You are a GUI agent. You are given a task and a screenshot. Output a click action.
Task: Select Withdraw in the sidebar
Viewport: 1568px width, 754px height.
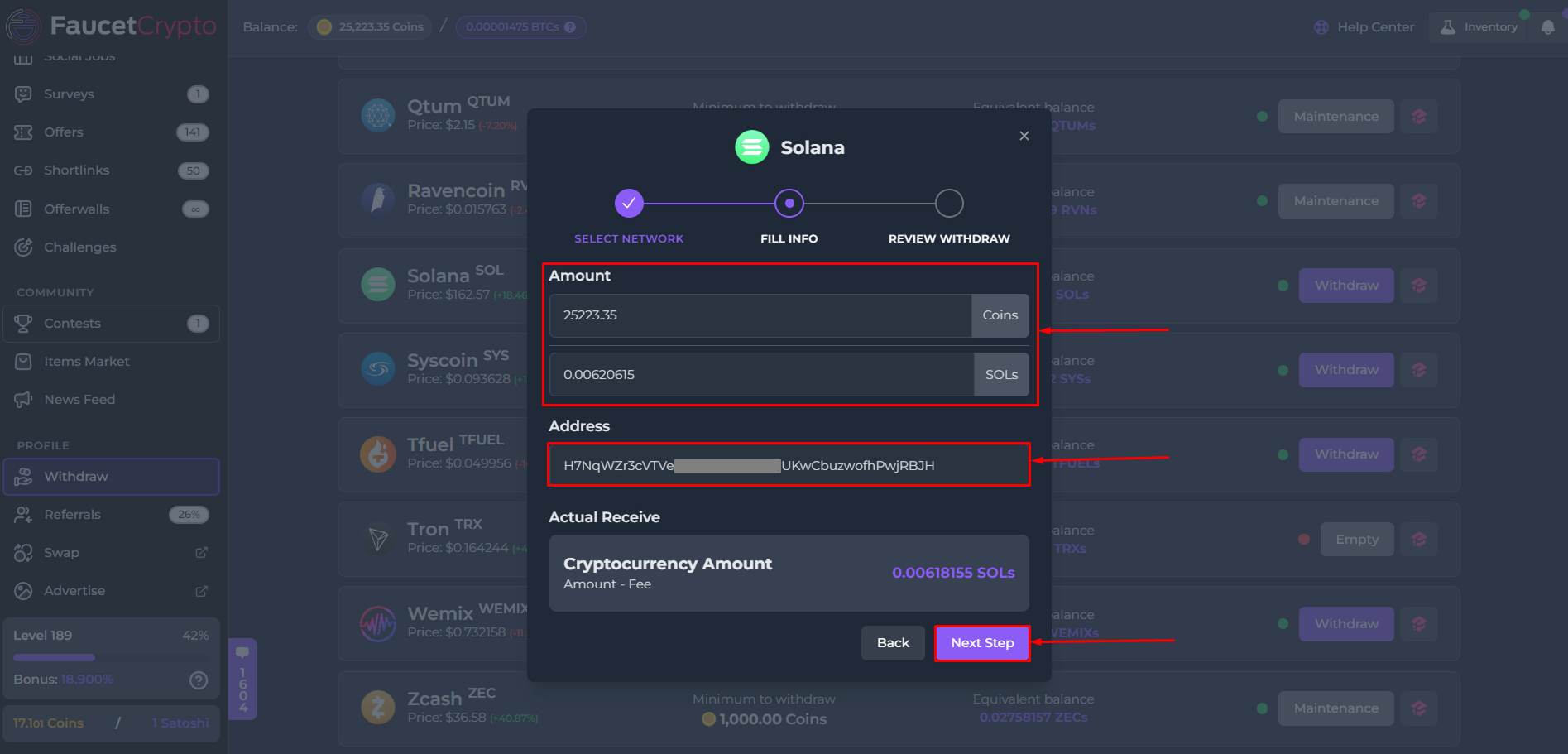tap(111, 477)
